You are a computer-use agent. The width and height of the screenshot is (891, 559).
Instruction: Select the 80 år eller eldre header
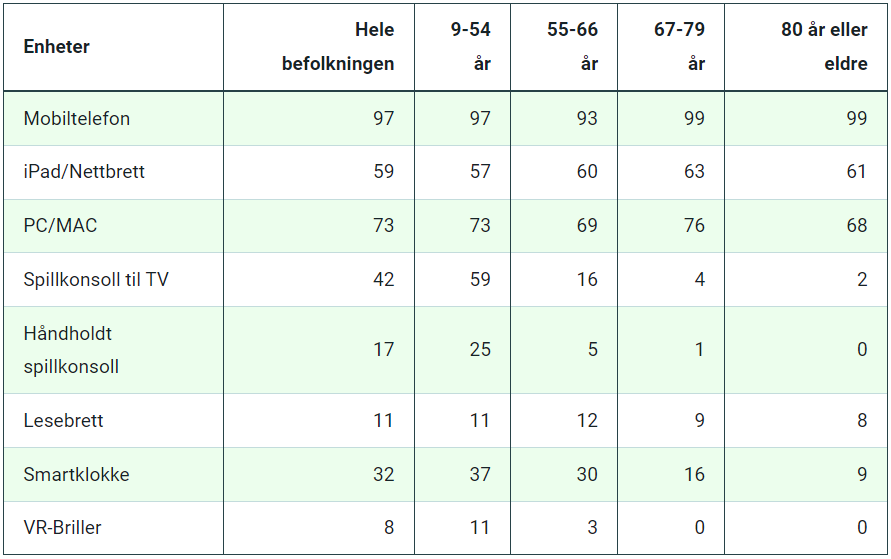click(x=824, y=47)
